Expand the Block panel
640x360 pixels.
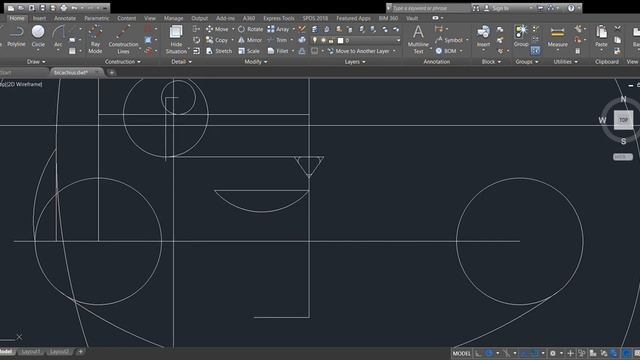491,62
